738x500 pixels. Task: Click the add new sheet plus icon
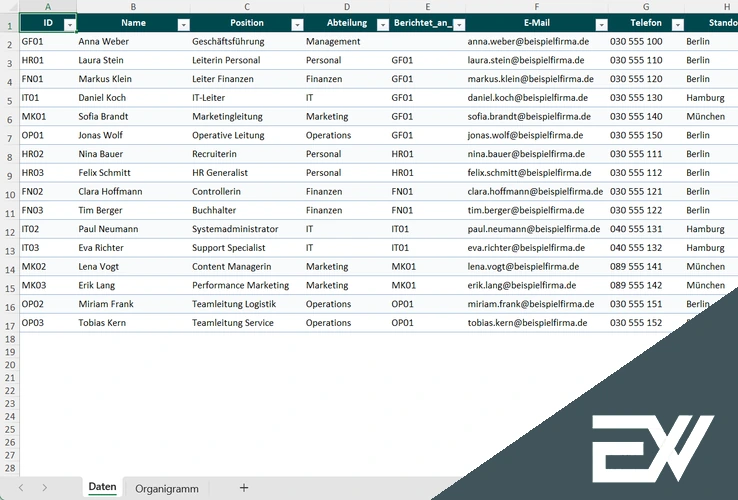coord(244,488)
